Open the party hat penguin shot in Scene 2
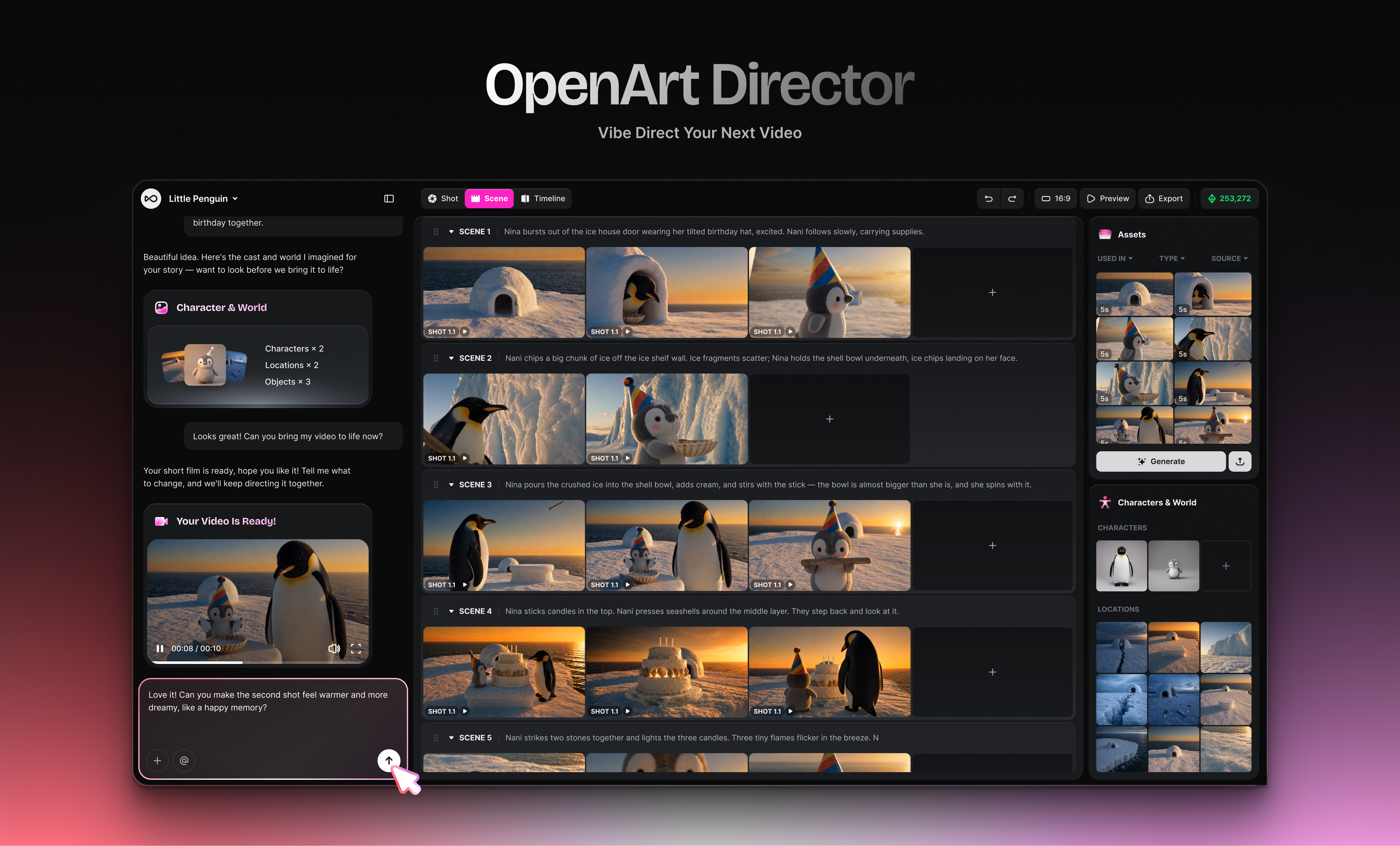Viewport: 1400px width, 846px height. click(667, 419)
